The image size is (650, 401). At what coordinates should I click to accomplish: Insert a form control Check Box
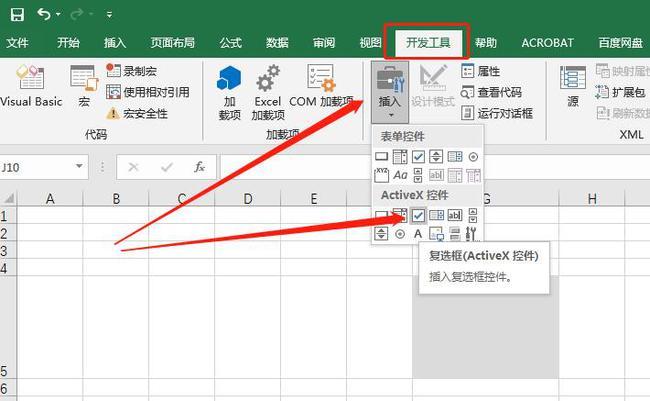click(x=418, y=157)
